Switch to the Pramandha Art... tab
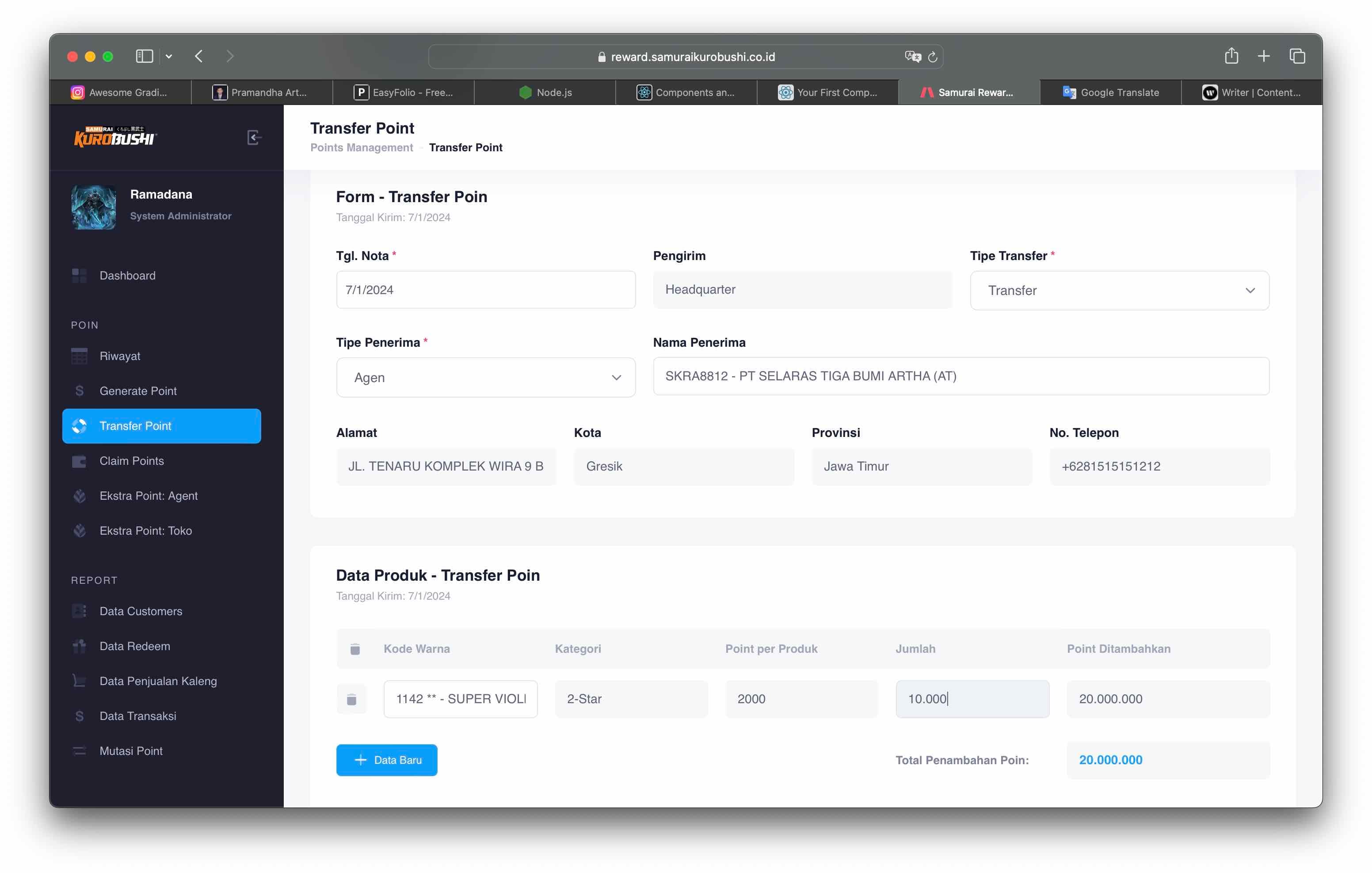The height and width of the screenshot is (873, 1372). (x=262, y=92)
